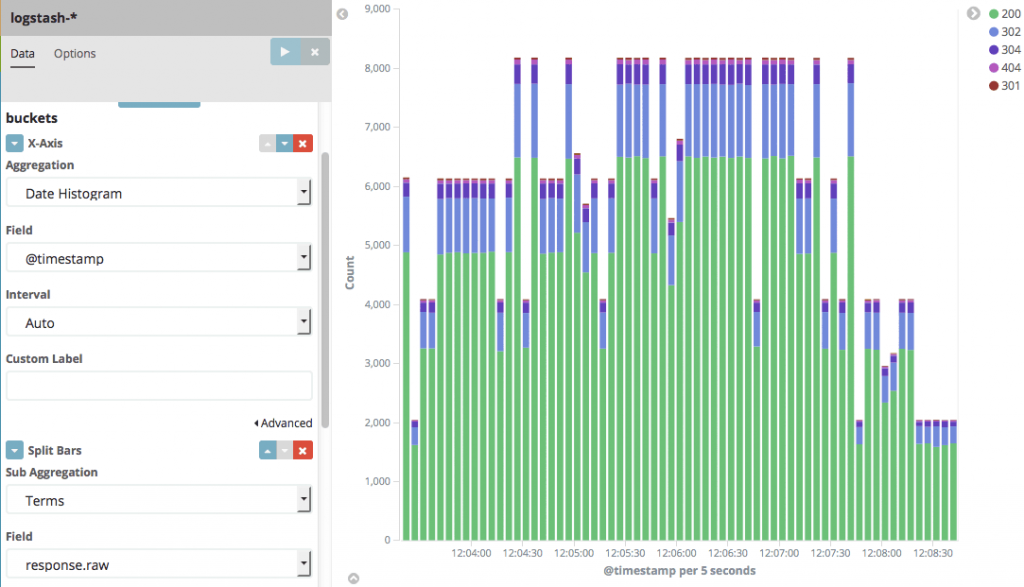1024x587 pixels.
Task: Open the Aggregation dropdown showing Date Histogram
Action: coord(160,193)
